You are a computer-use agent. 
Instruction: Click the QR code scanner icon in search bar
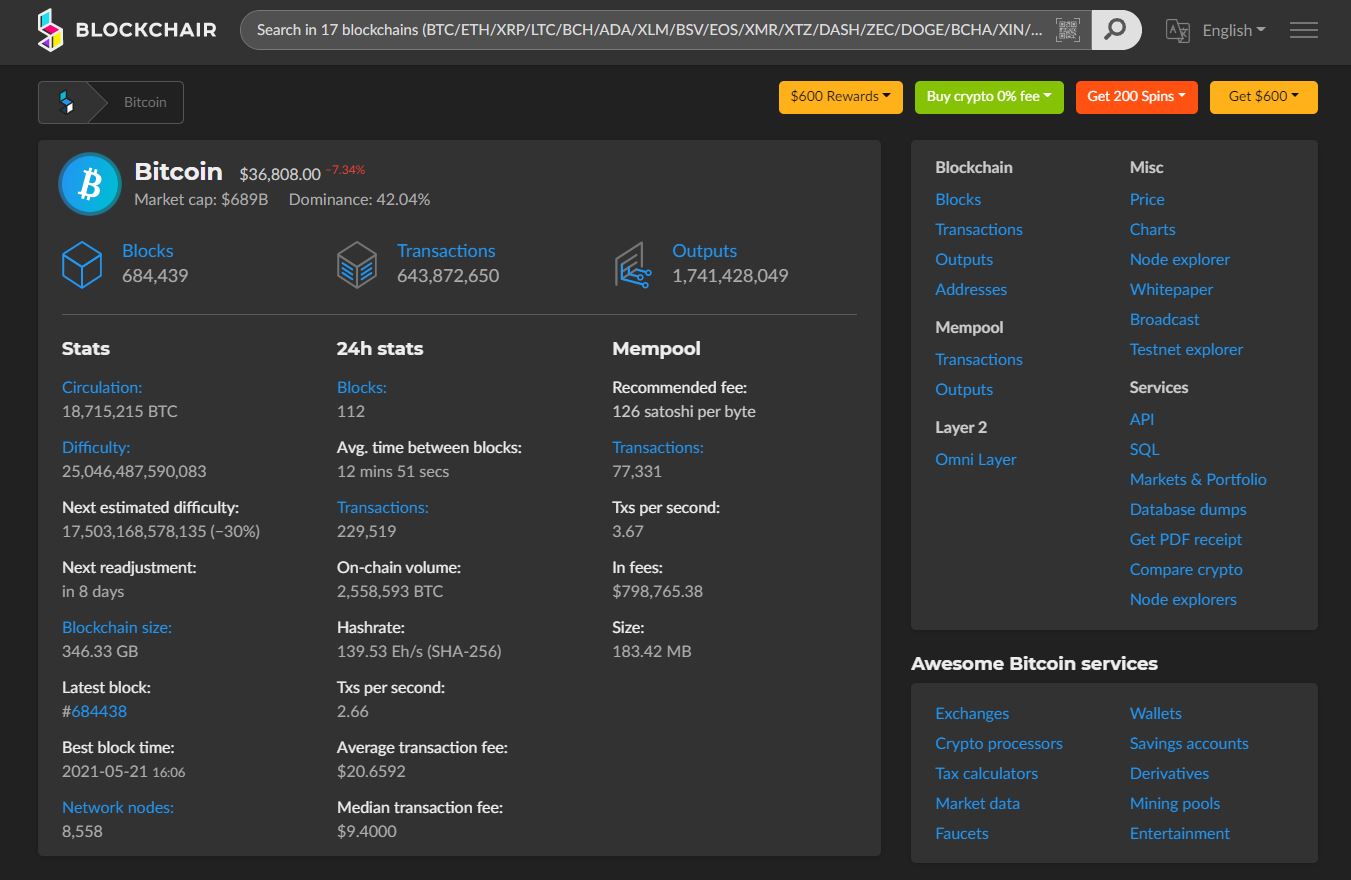(1067, 30)
